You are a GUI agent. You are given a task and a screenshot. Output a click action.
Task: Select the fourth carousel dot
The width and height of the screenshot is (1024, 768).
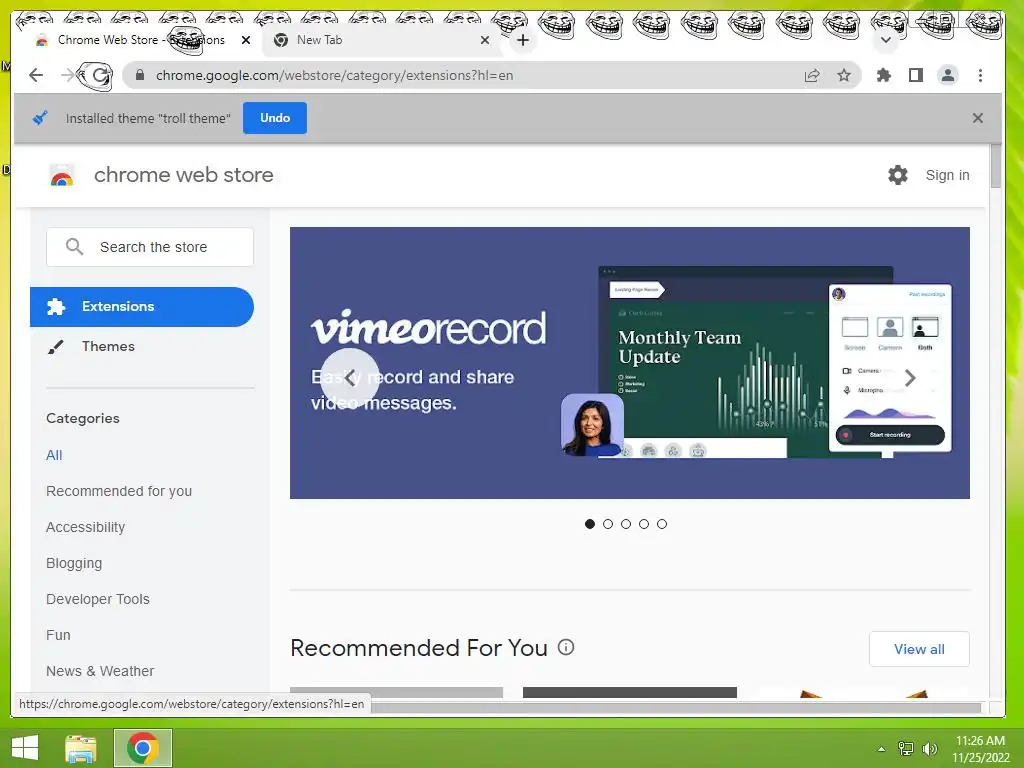point(644,524)
